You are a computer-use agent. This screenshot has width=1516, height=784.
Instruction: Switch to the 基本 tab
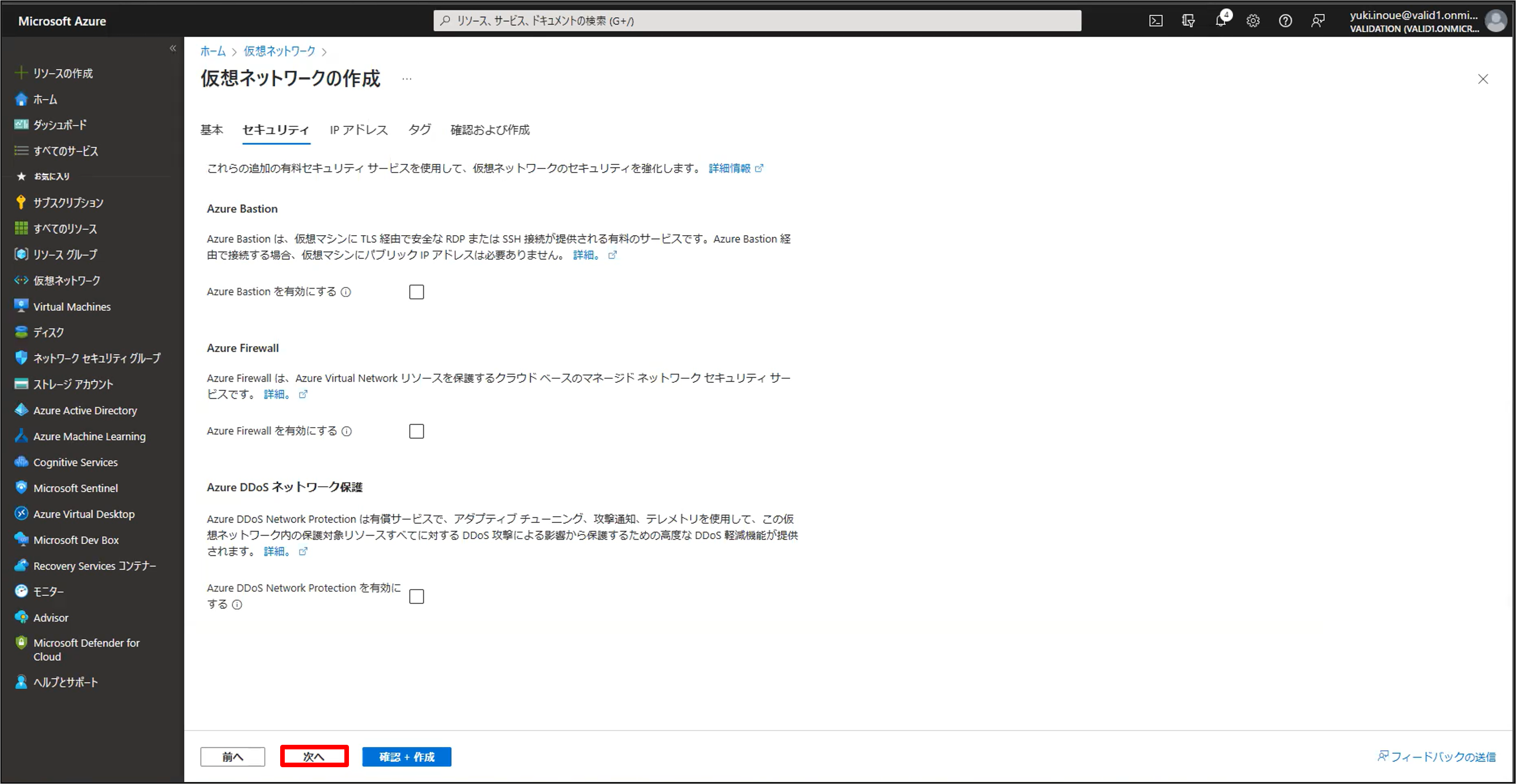pyautogui.click(x=212, y=130)
